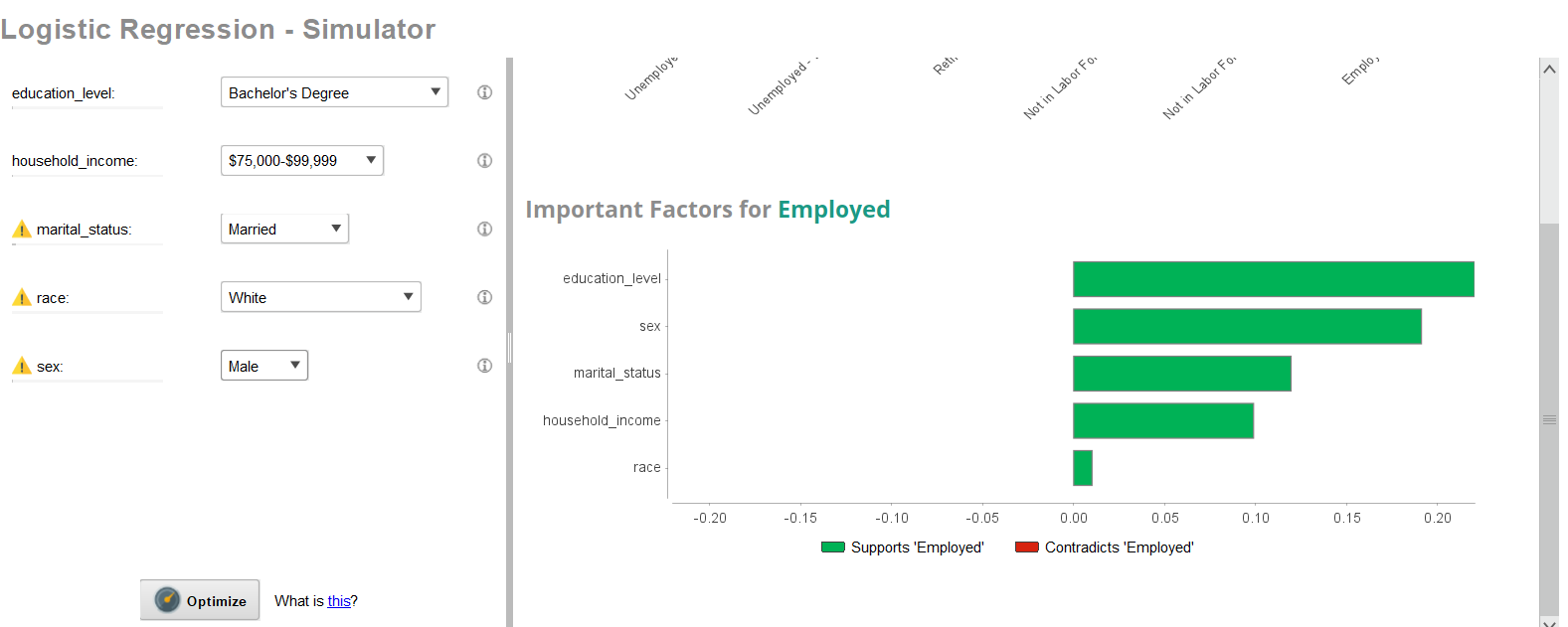Click warning icon beside race label
The height and width of the screenshot is (627, 1568).
22,297
